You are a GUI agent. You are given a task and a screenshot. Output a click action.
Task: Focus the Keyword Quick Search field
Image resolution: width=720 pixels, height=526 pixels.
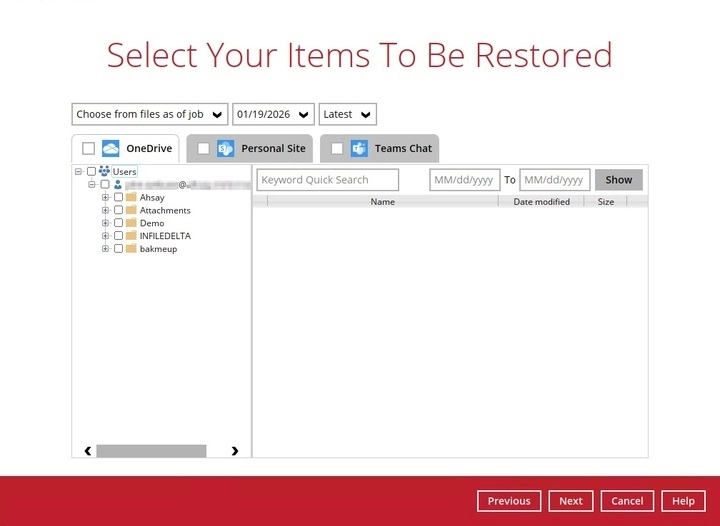point(328,180)
